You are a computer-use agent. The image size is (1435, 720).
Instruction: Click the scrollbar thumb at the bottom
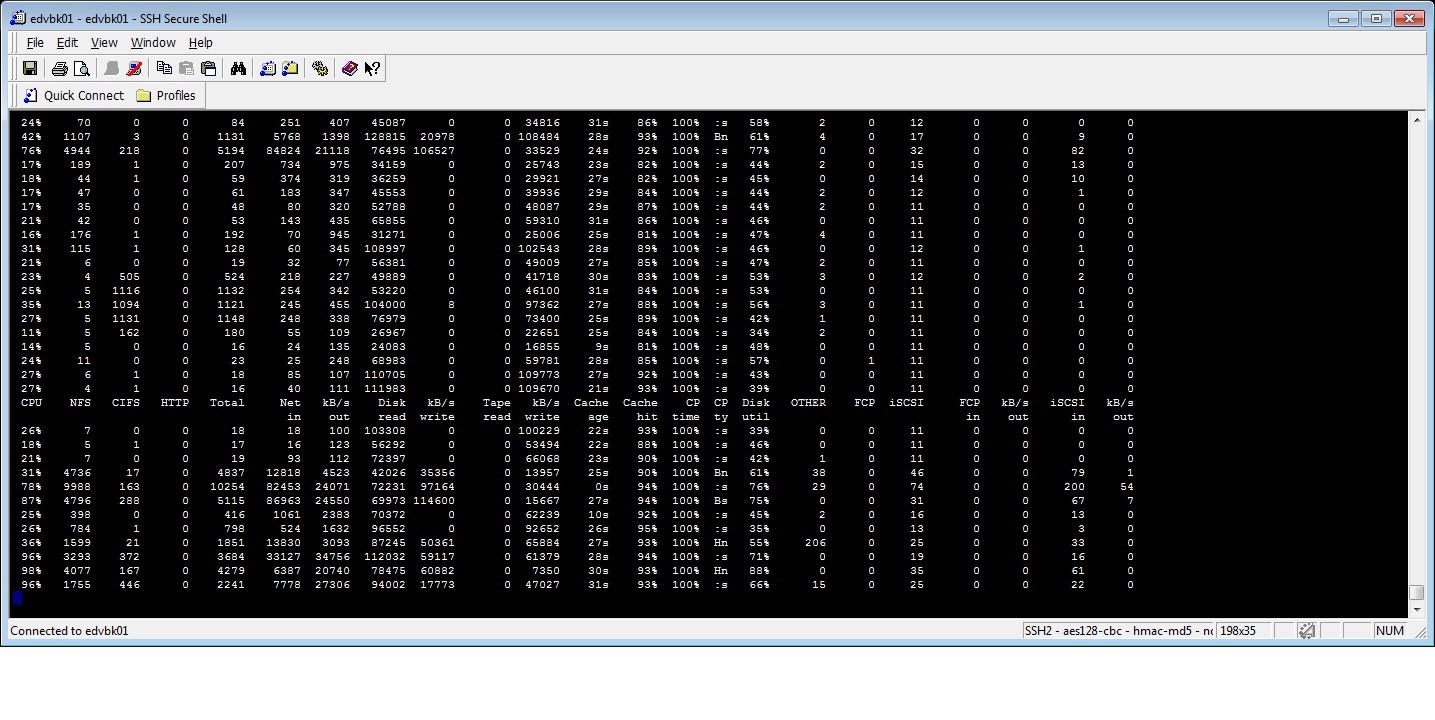1416,593
